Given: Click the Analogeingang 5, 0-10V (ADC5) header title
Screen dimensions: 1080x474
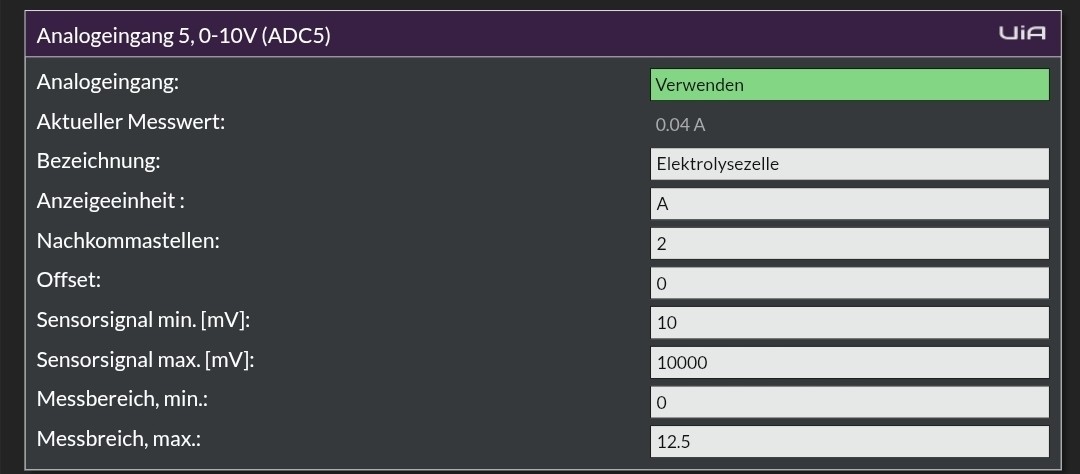Looking at the screenshot, I should 183,35.
